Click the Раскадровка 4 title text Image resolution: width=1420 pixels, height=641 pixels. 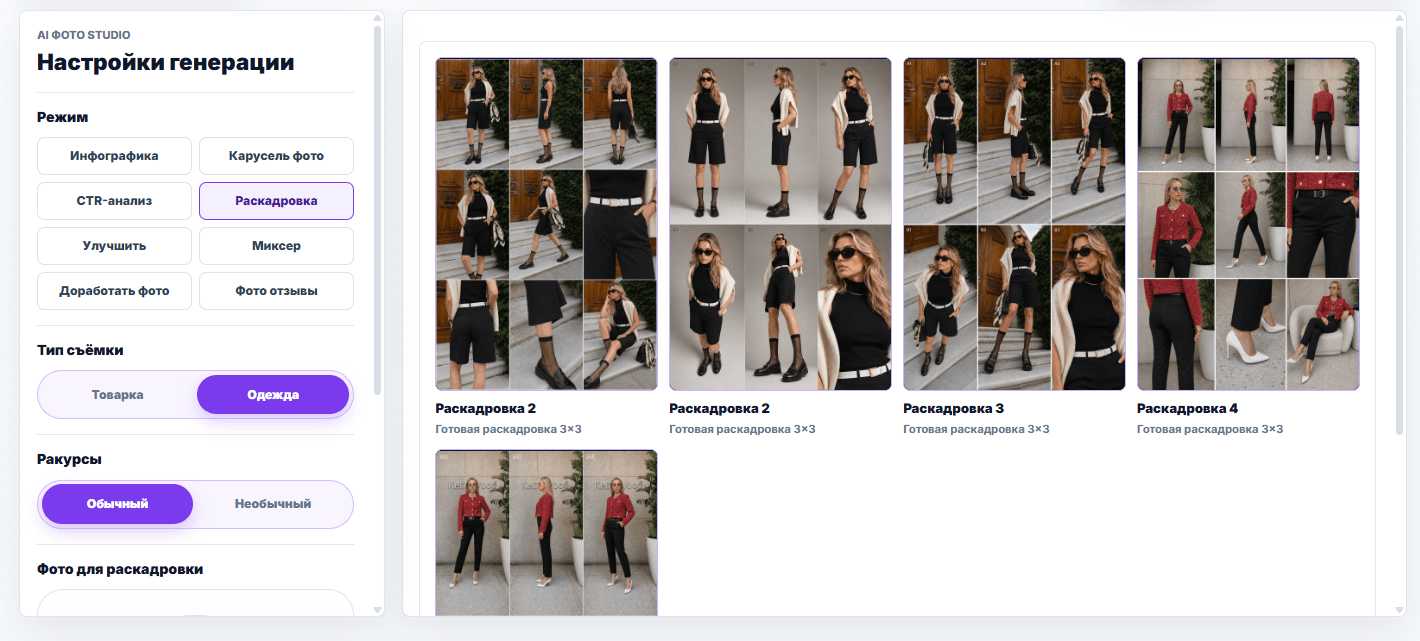click(x=1187, y=409)
